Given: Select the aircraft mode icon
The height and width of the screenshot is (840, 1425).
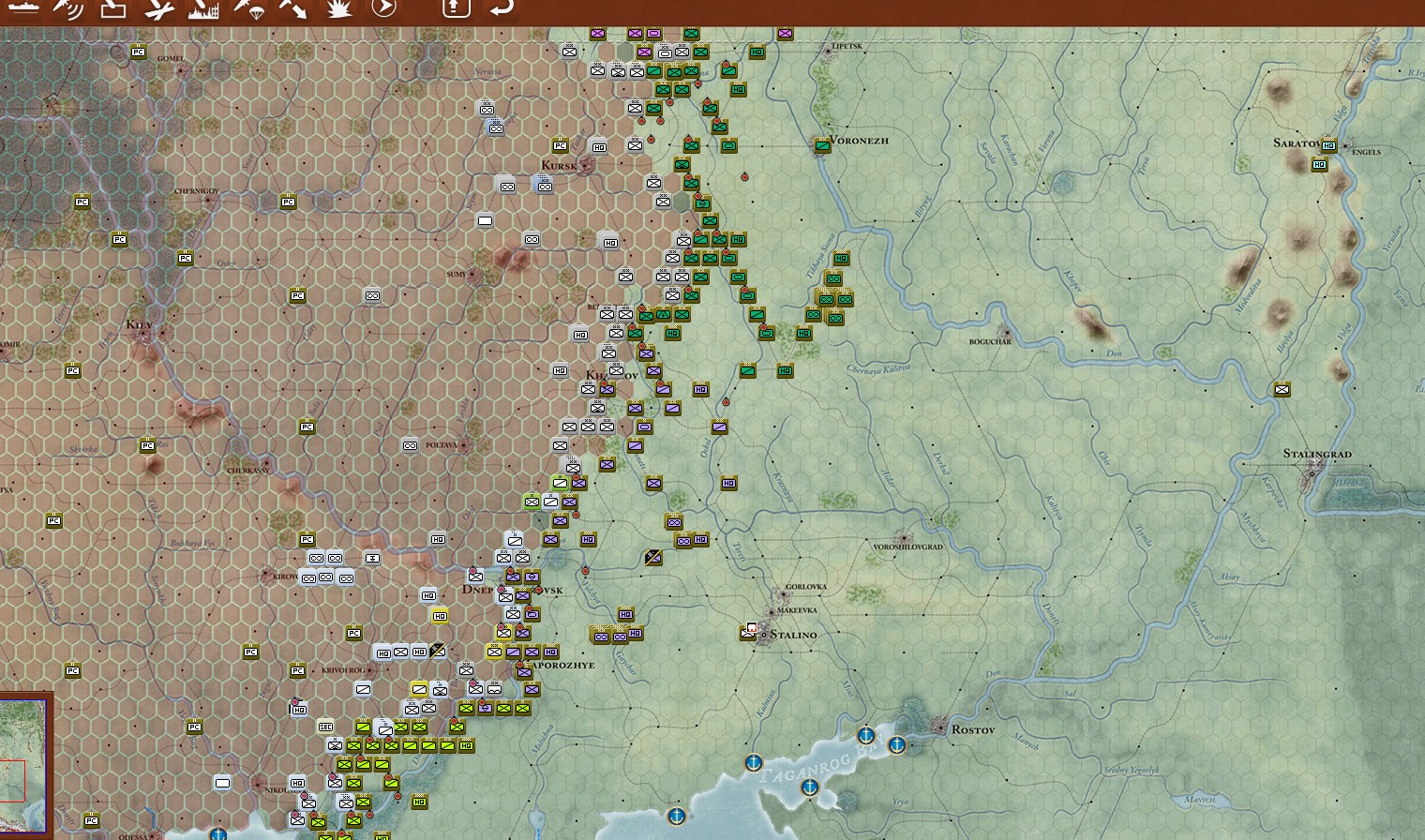Looking at the screenshot, I should (158, 7).
